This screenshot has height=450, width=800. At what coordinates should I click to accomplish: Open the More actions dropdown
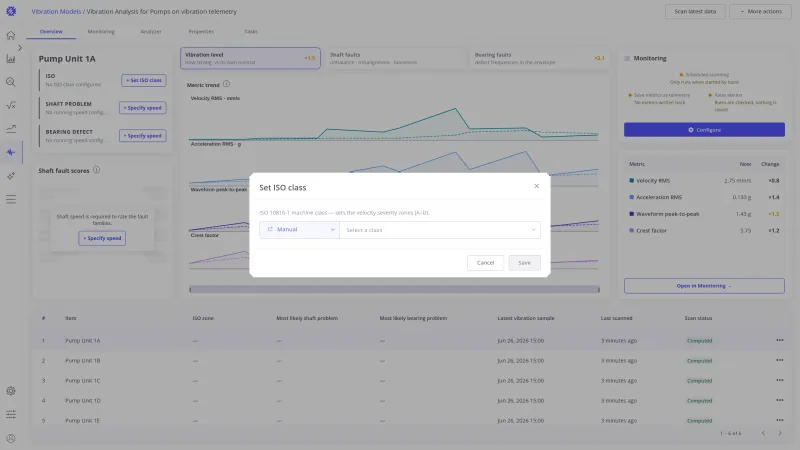click(760, 11)
